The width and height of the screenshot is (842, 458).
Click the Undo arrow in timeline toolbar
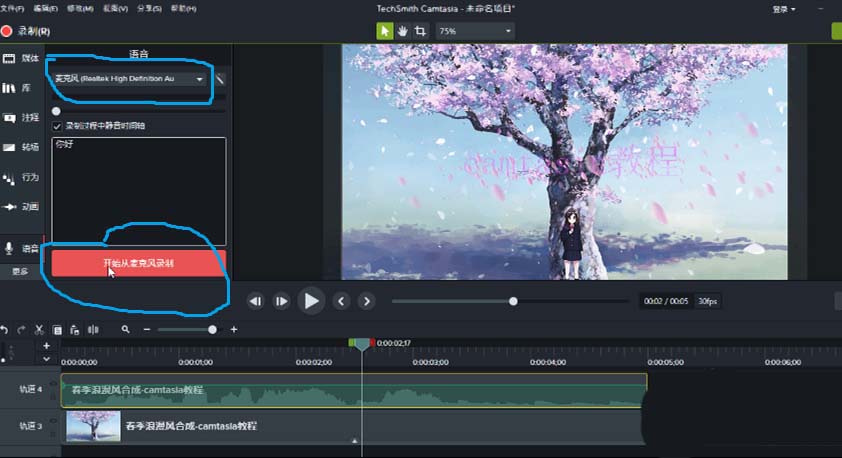[x=4, y=330]
